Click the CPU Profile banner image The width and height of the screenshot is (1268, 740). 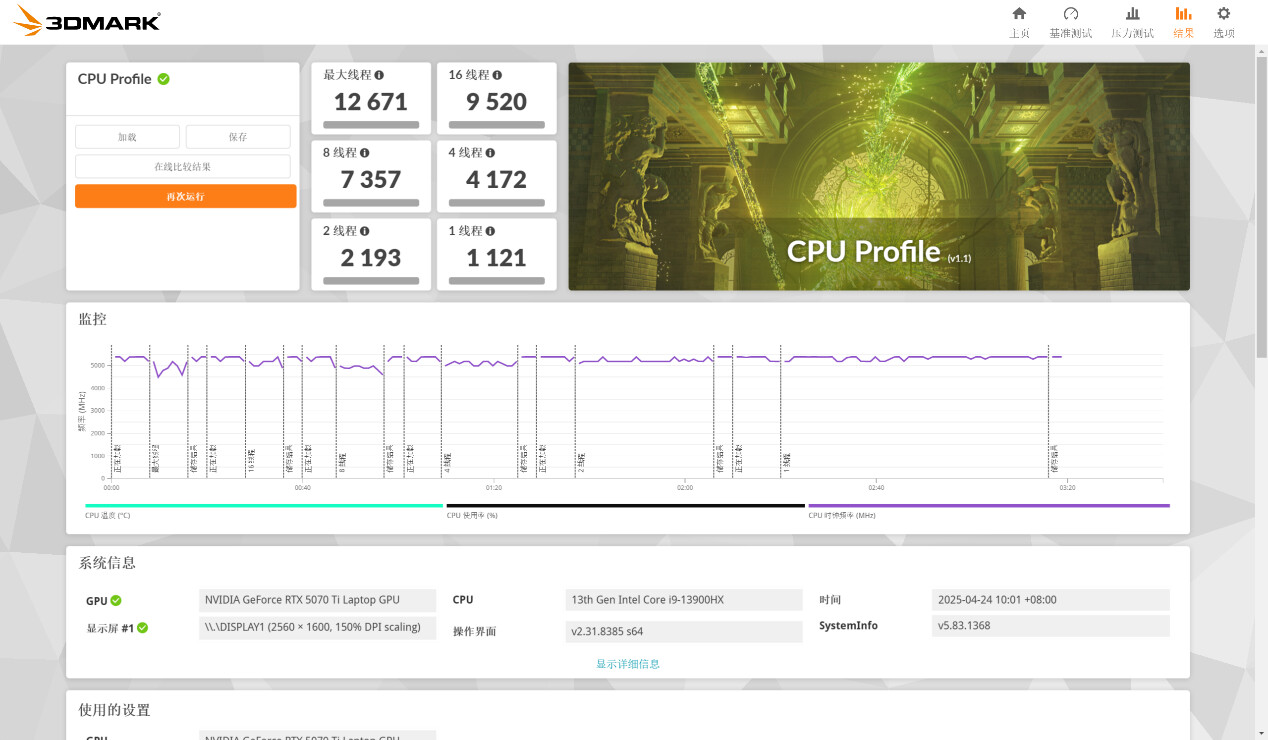(879, 177)
